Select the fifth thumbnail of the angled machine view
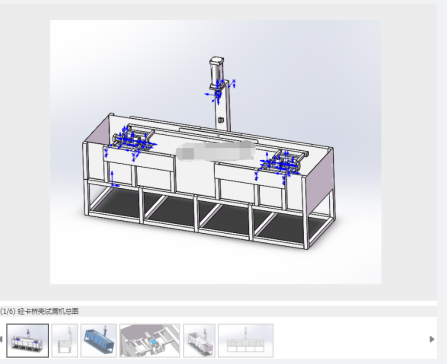The image size is (447, 364). (x=199, y=340)
